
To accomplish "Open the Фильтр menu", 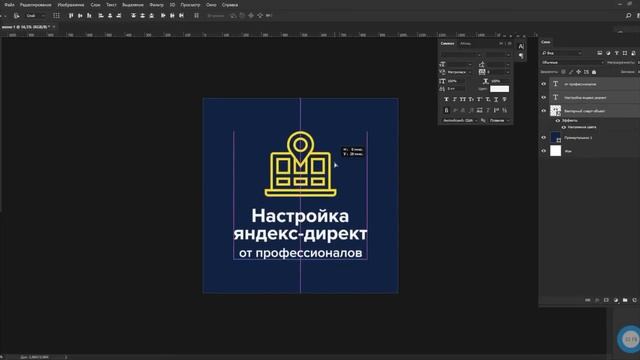I will 156,5.
